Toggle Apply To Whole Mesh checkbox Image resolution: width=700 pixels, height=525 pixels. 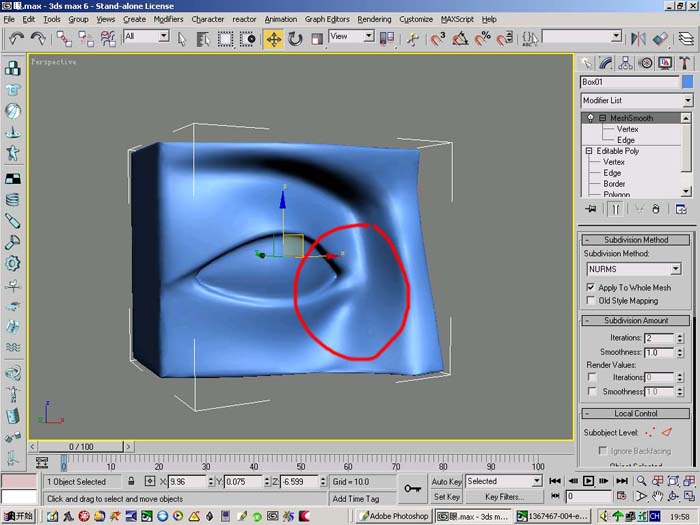[591, 287]
